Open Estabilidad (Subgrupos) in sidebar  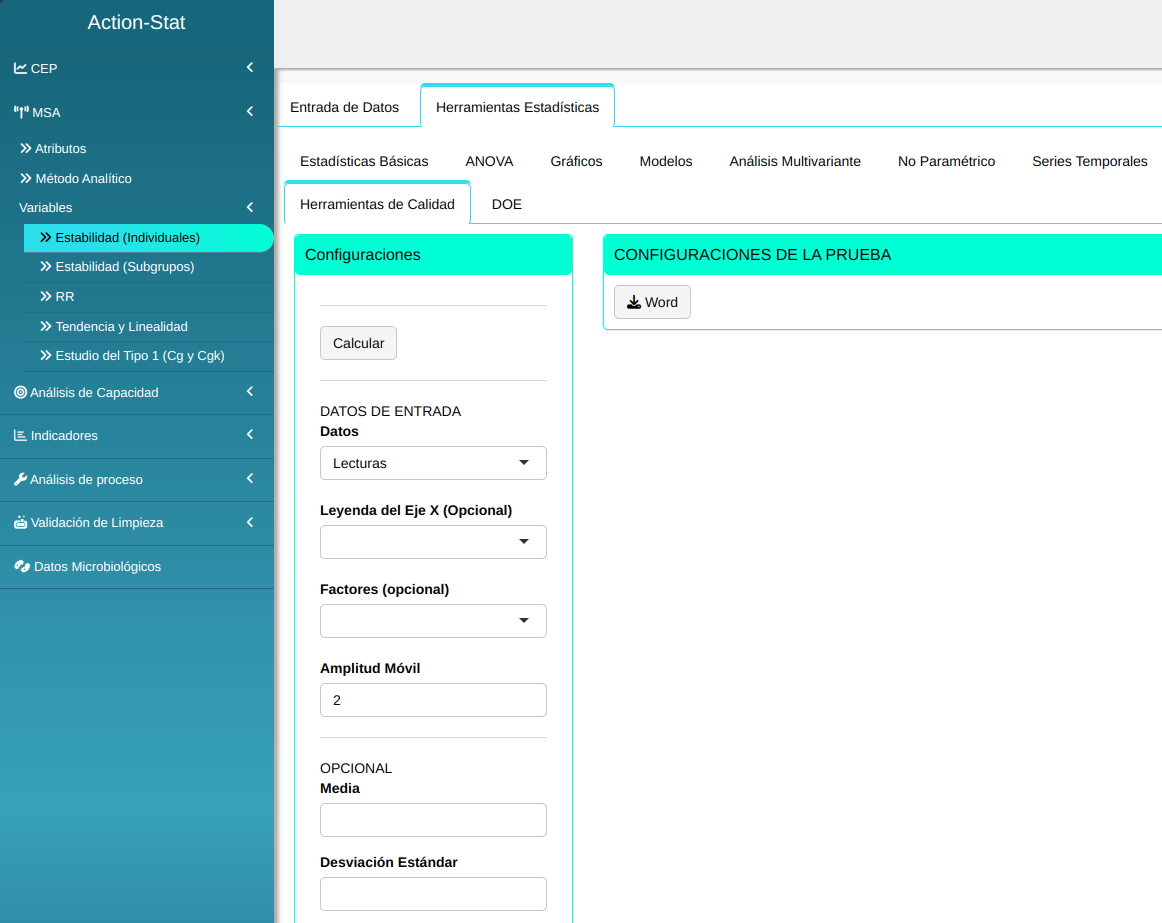(x=124, y=267)
